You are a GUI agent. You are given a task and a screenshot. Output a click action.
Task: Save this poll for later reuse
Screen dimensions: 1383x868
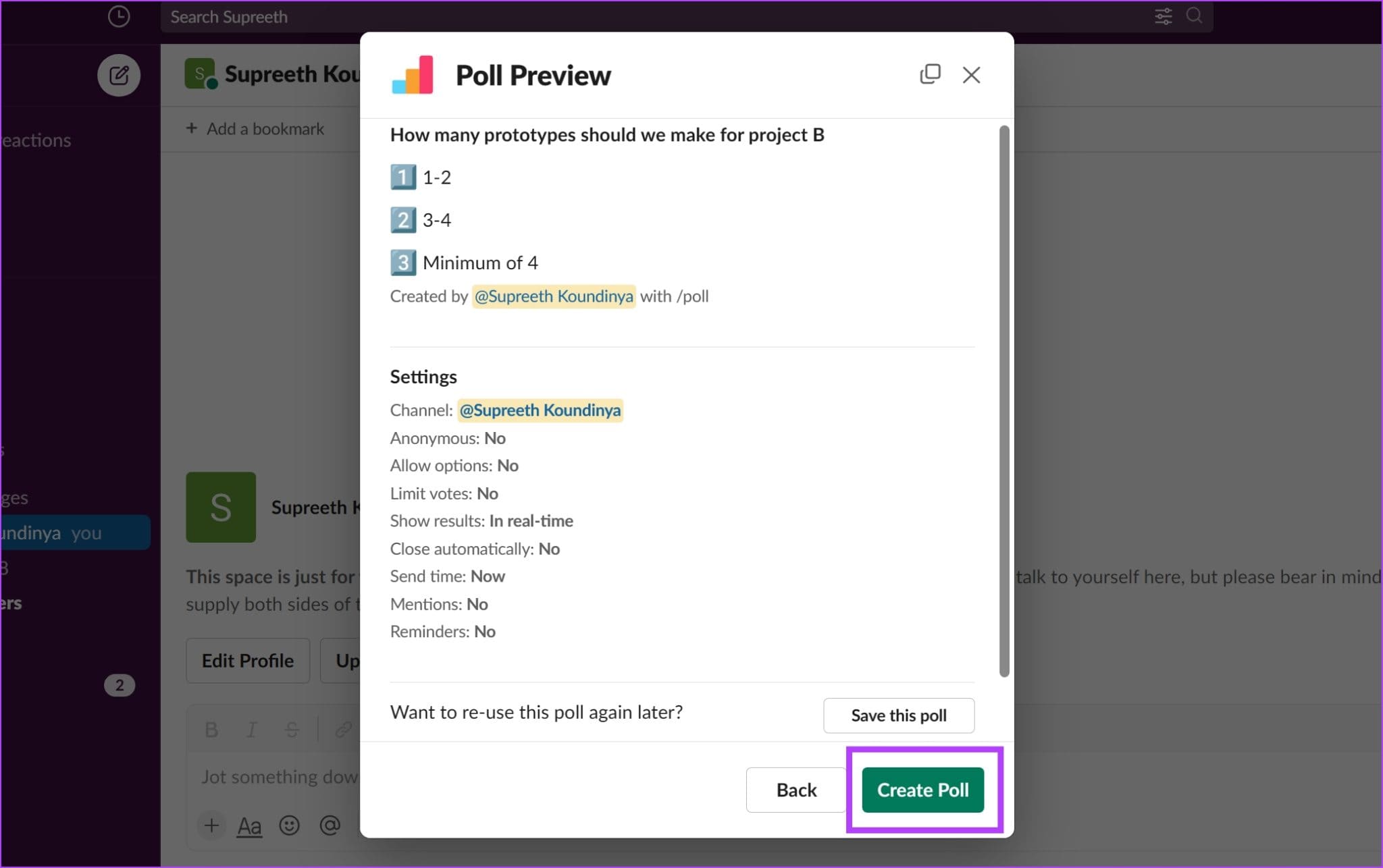(899, 715)
